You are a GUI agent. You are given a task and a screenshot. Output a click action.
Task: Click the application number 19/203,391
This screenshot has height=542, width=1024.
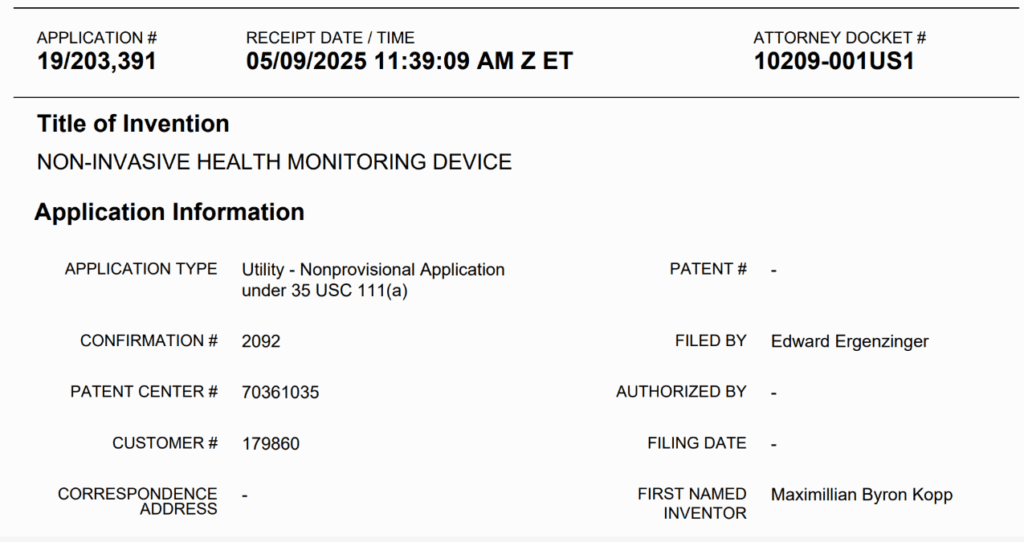pyautogui.click(x=97, y=61)
